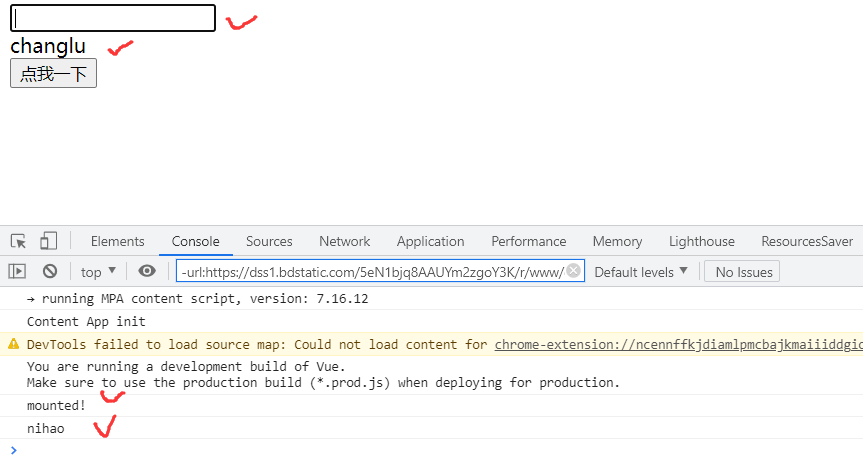
Task: Select the 'mounted!' console log line
Action: (56, 406)
